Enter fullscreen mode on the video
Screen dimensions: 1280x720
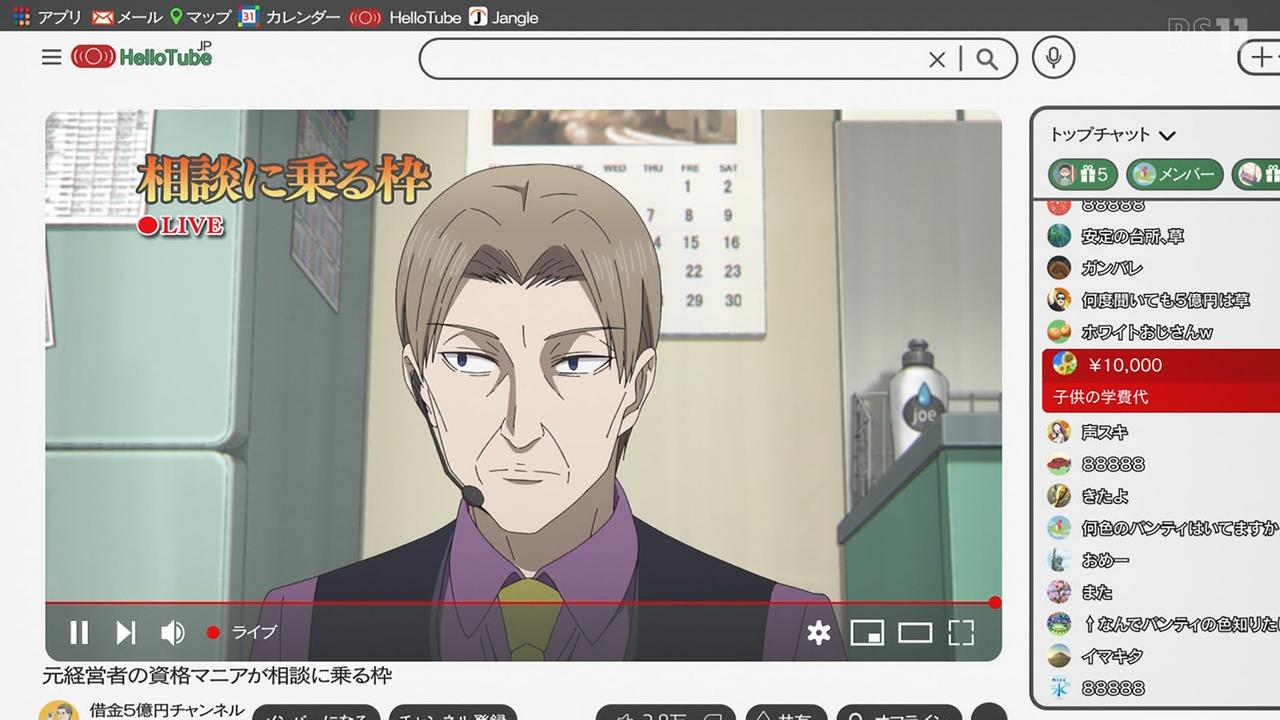[x=961, y=632]
